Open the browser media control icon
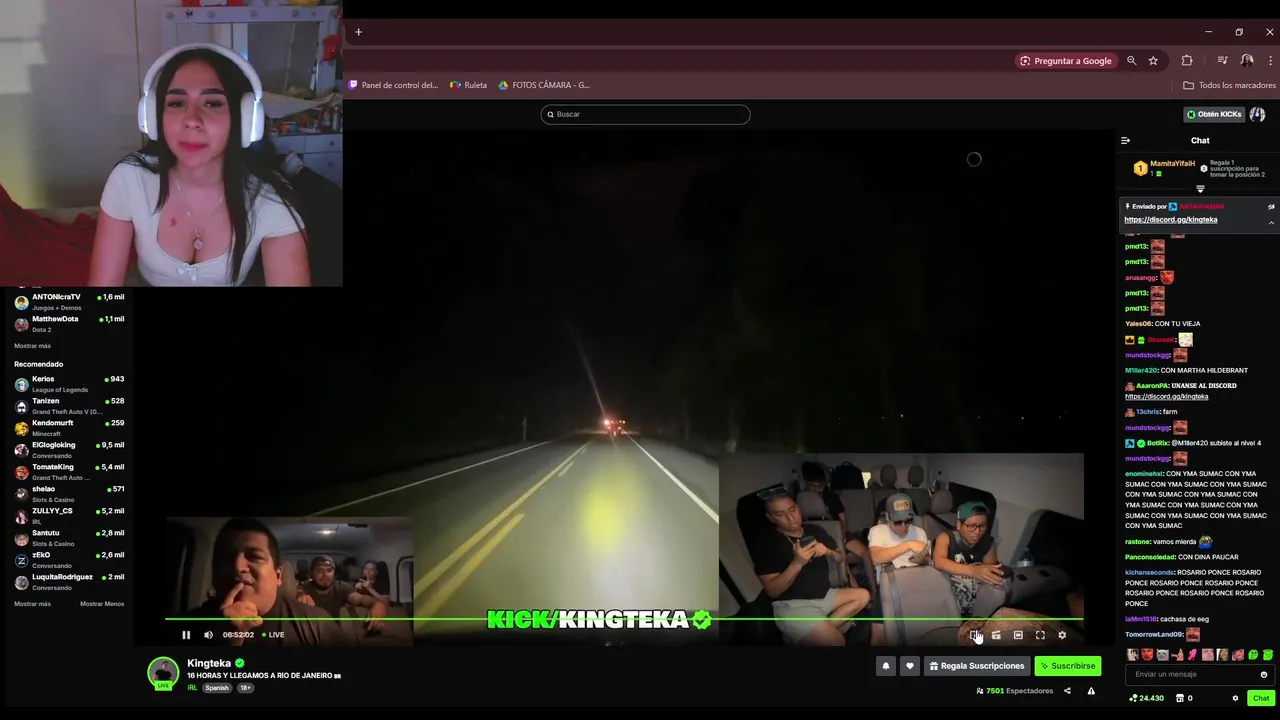The height and width of the screenshot is (720, 1280). pyautogui.click(x=1222, y=61)
